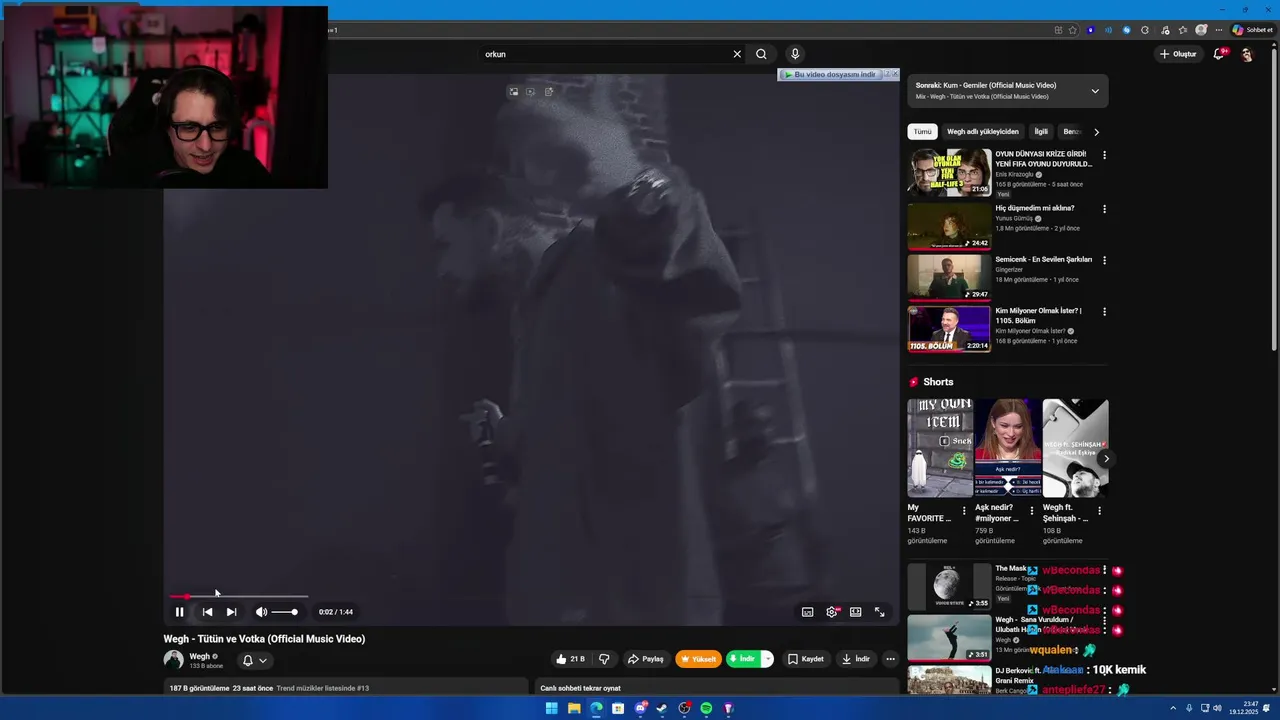Image resolution: width=1280 pixels, height=720 pixels.
Task: Share the video using Paylaş
Action: point(646,659)
